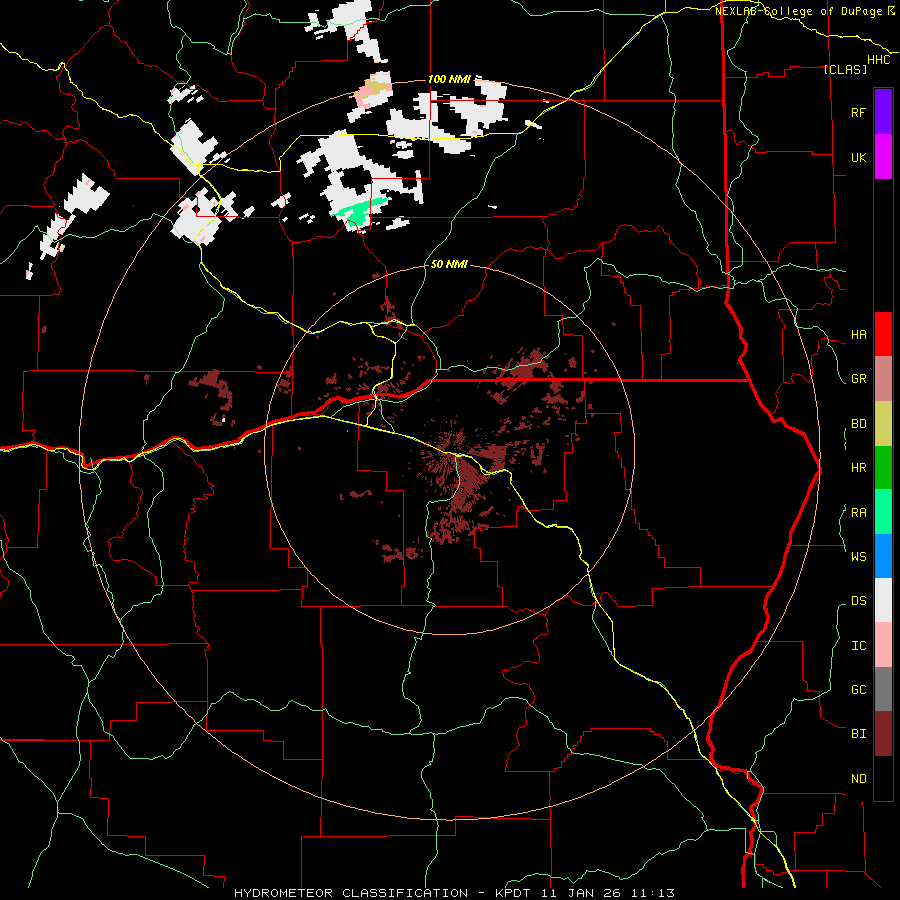Click the 50 NMI range ring label
The height and width of the screenshot is (900, 900).
[x=449, y=264]
